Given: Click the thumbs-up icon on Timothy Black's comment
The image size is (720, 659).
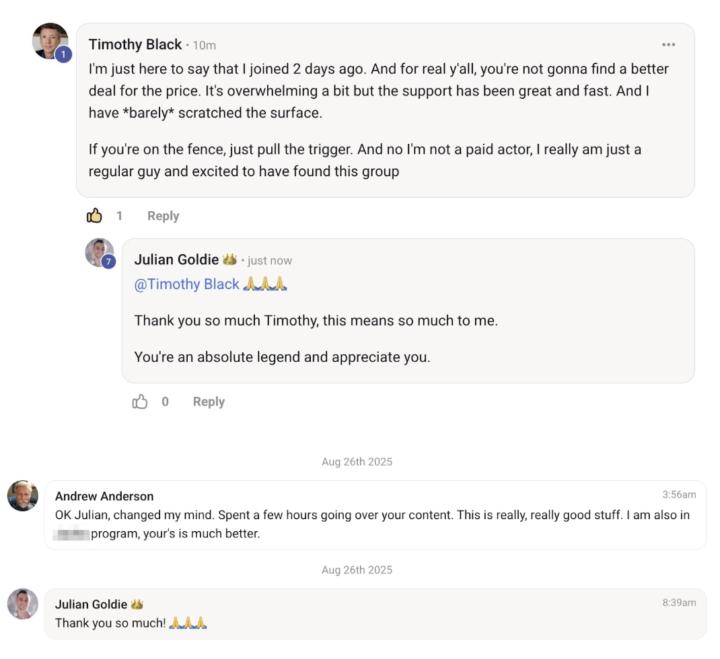Looking at the screenshot, I should point(95,215).
